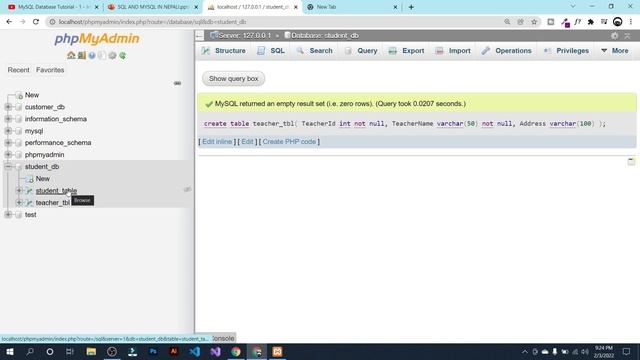Collapse the student_db database node
Viewport: 640px width, 360px height.
(x=8, y=167)
